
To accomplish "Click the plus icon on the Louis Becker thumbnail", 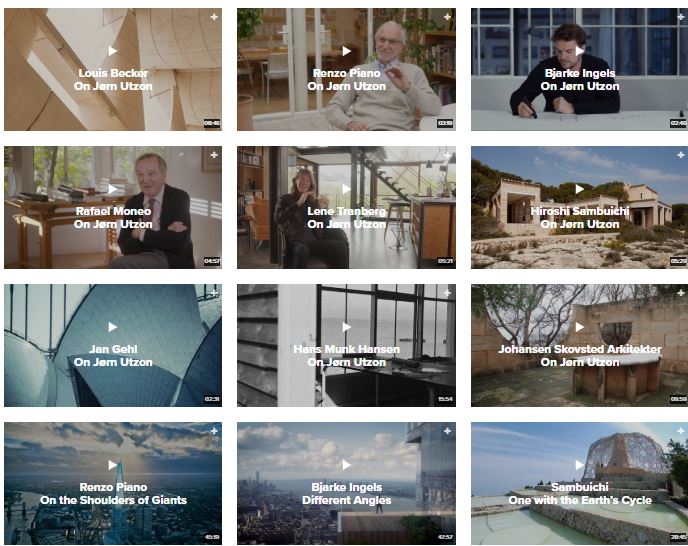I will pos(214,17).
